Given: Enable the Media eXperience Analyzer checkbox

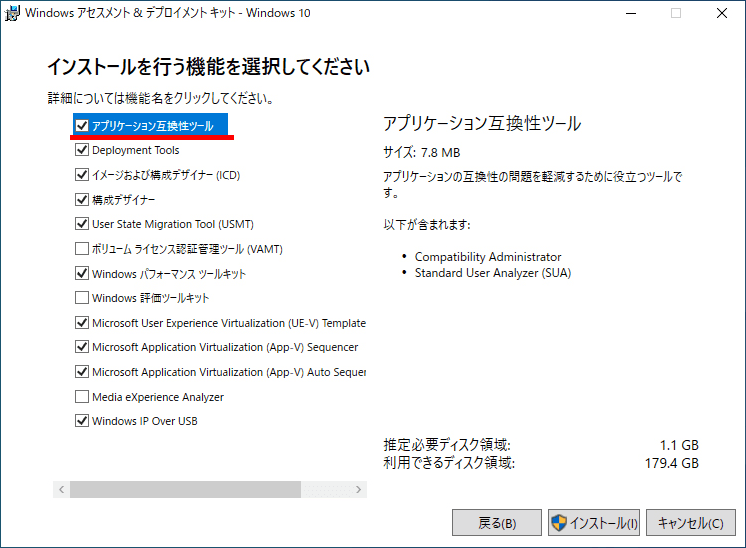Looking at the screenshot, I should click(82, 396).
